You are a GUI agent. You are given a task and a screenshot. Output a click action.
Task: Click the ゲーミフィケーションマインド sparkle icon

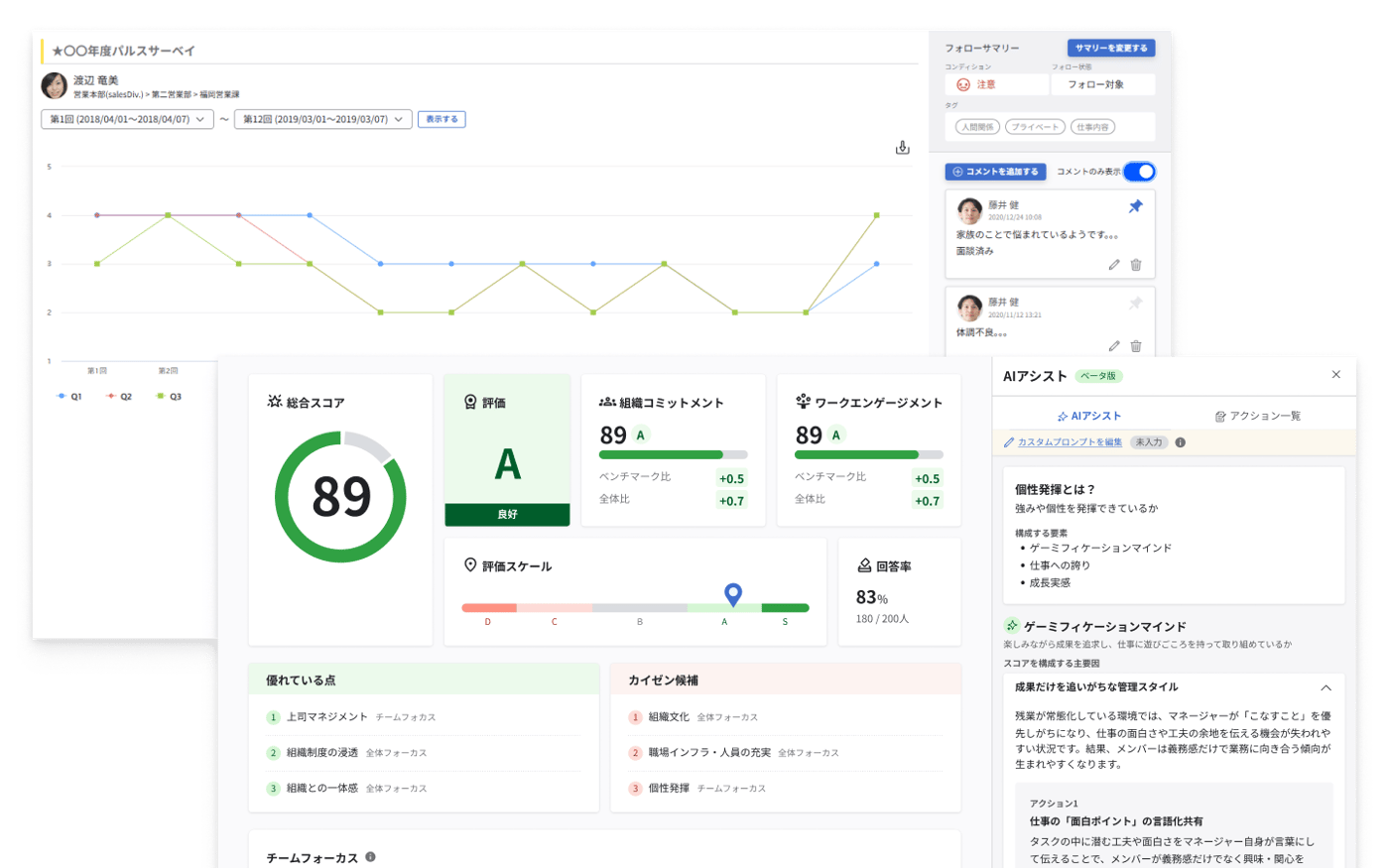click(x=1011, y=626)
